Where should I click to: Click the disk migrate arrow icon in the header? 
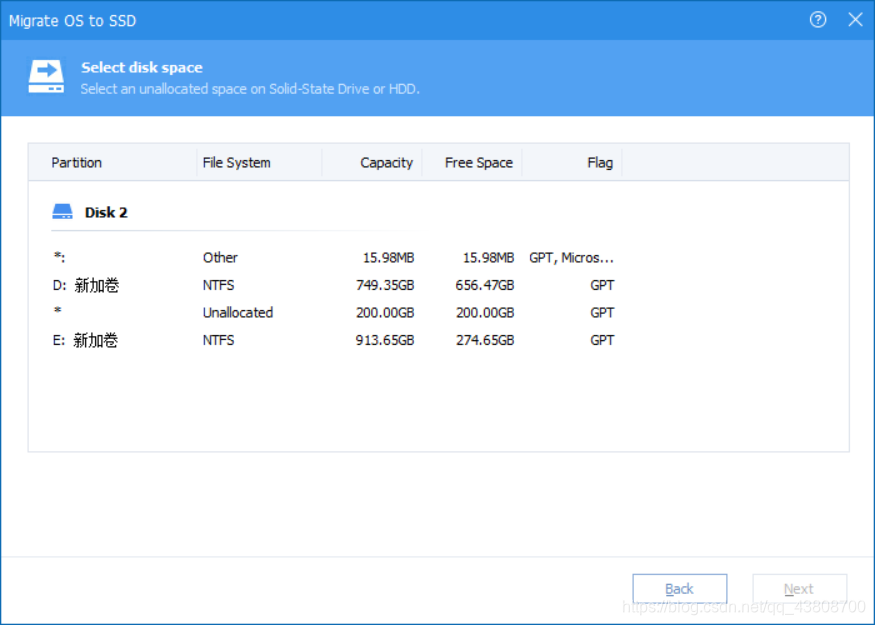click(46, 77)
